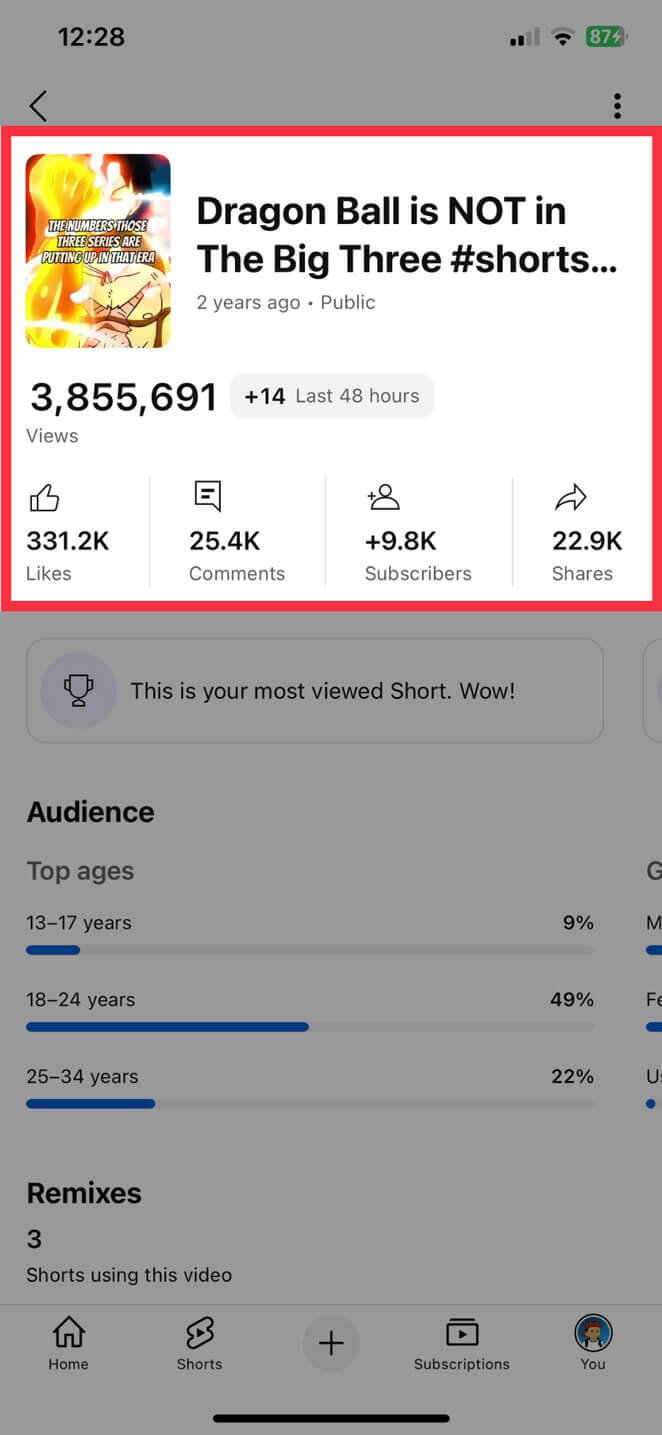
Task: Open the Dragon Ball Short thumbnail
Action: coord(98,250)
